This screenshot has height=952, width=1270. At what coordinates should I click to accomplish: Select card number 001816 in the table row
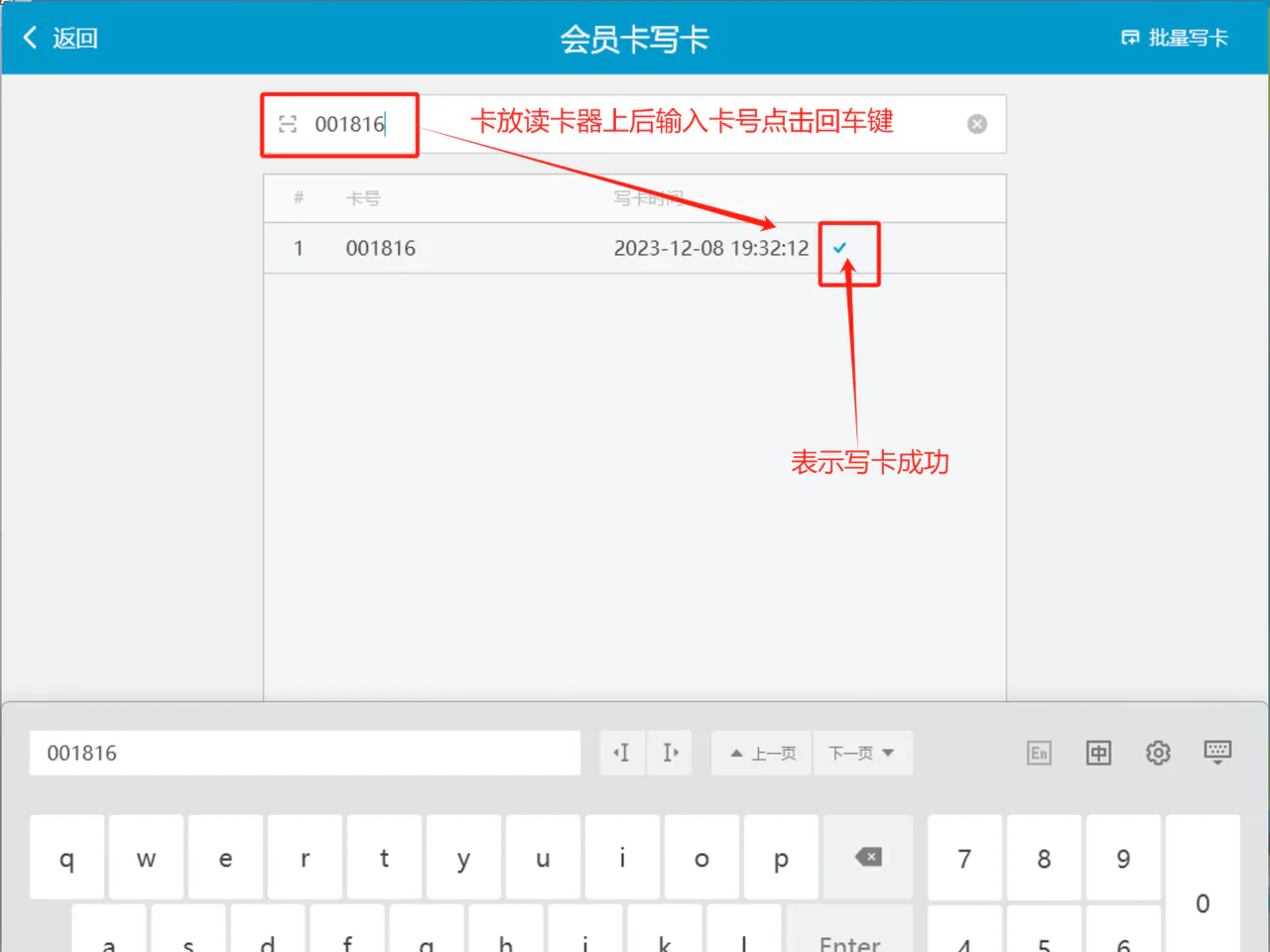coord(381,248)
